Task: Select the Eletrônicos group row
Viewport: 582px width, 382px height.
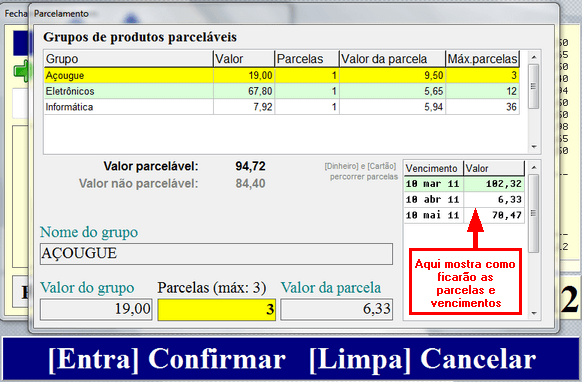Action: (x=281, y=91)
